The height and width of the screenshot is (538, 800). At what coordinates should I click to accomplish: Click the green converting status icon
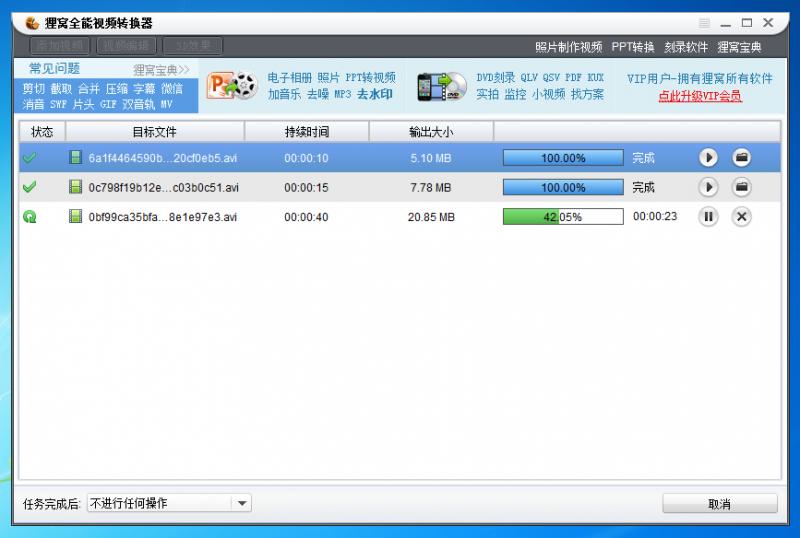[29, 217]
